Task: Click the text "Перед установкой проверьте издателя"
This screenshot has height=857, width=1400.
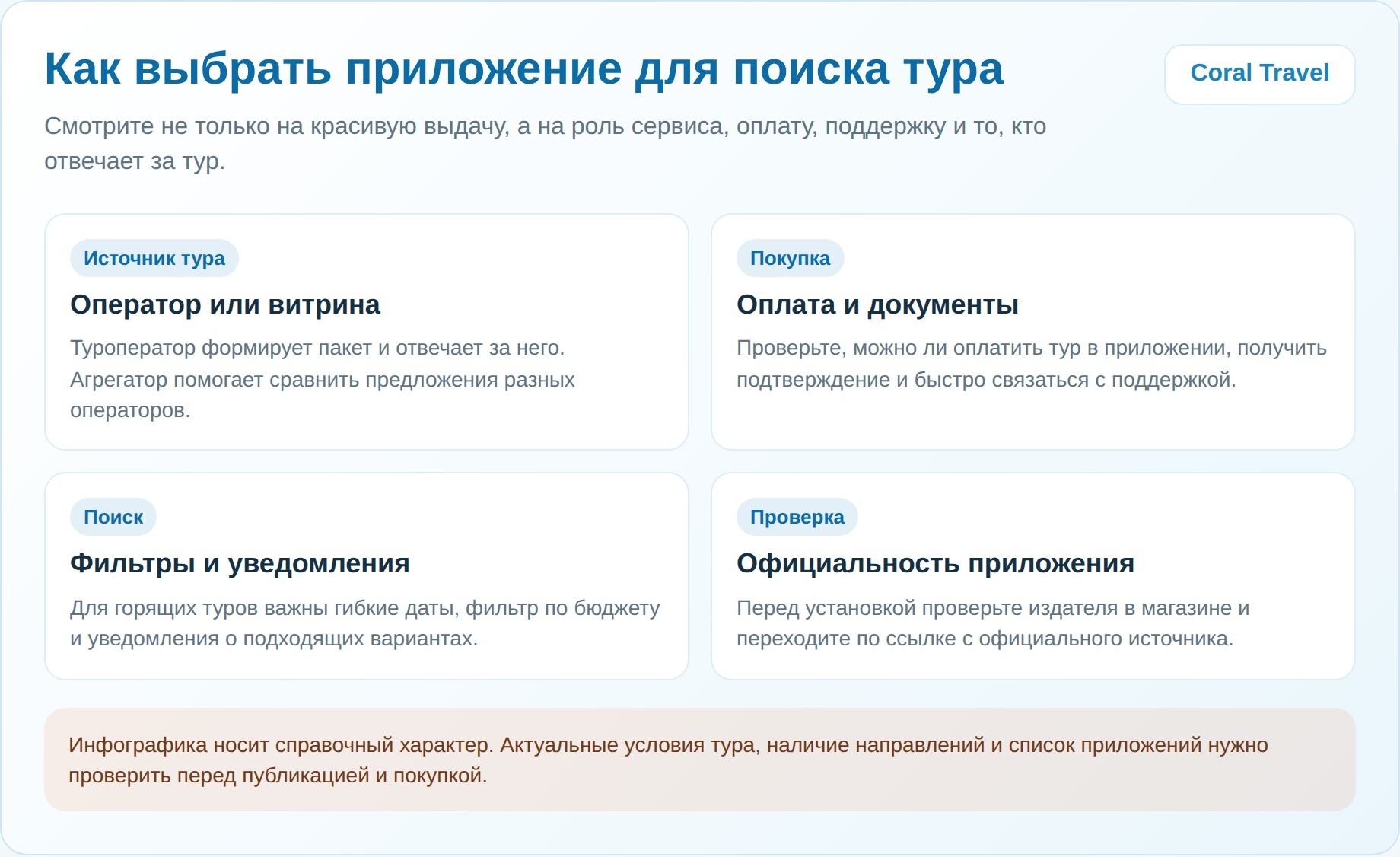Action: tap(926, 608)
